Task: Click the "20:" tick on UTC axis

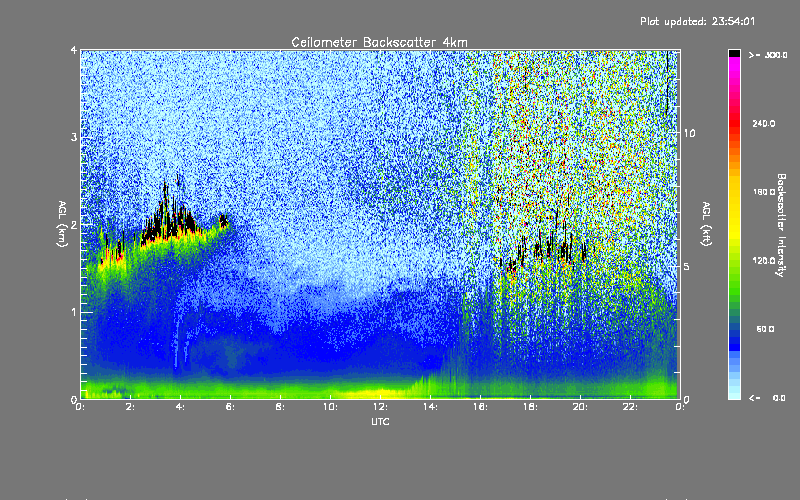Action: pos(580,407)
